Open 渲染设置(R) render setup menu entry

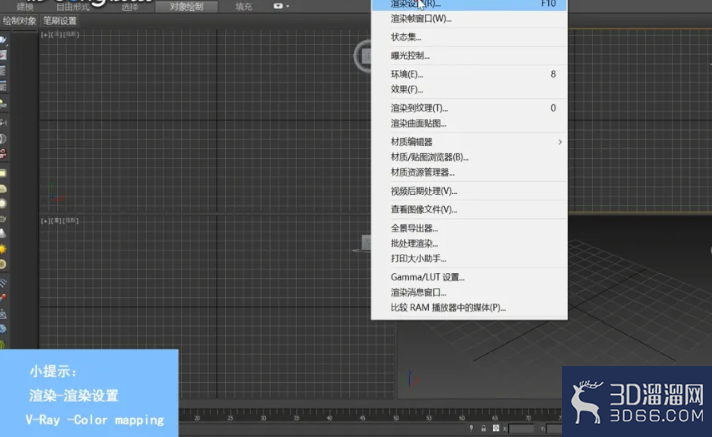470,4
